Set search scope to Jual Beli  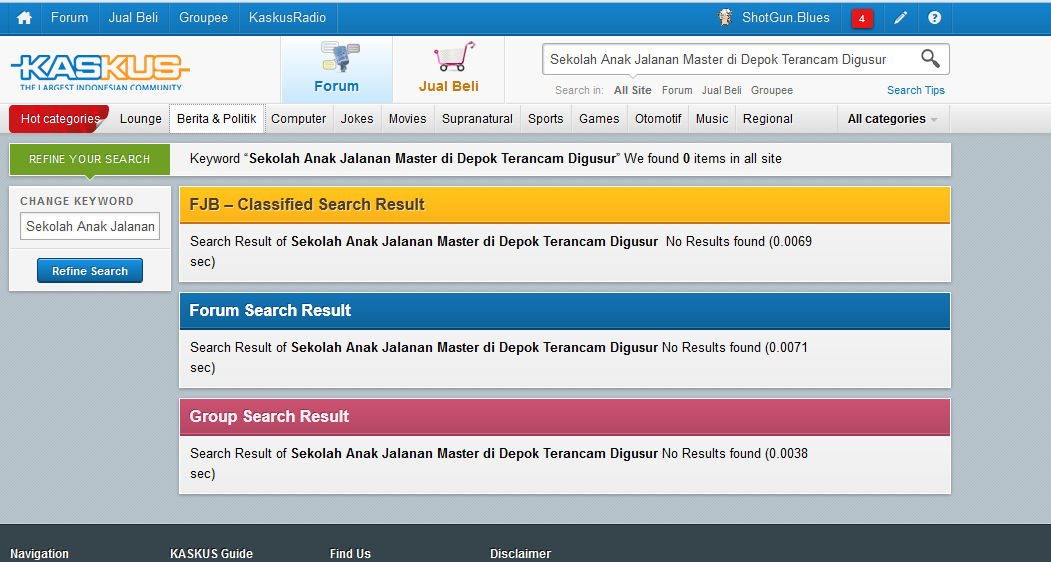(x=721, y=90)
